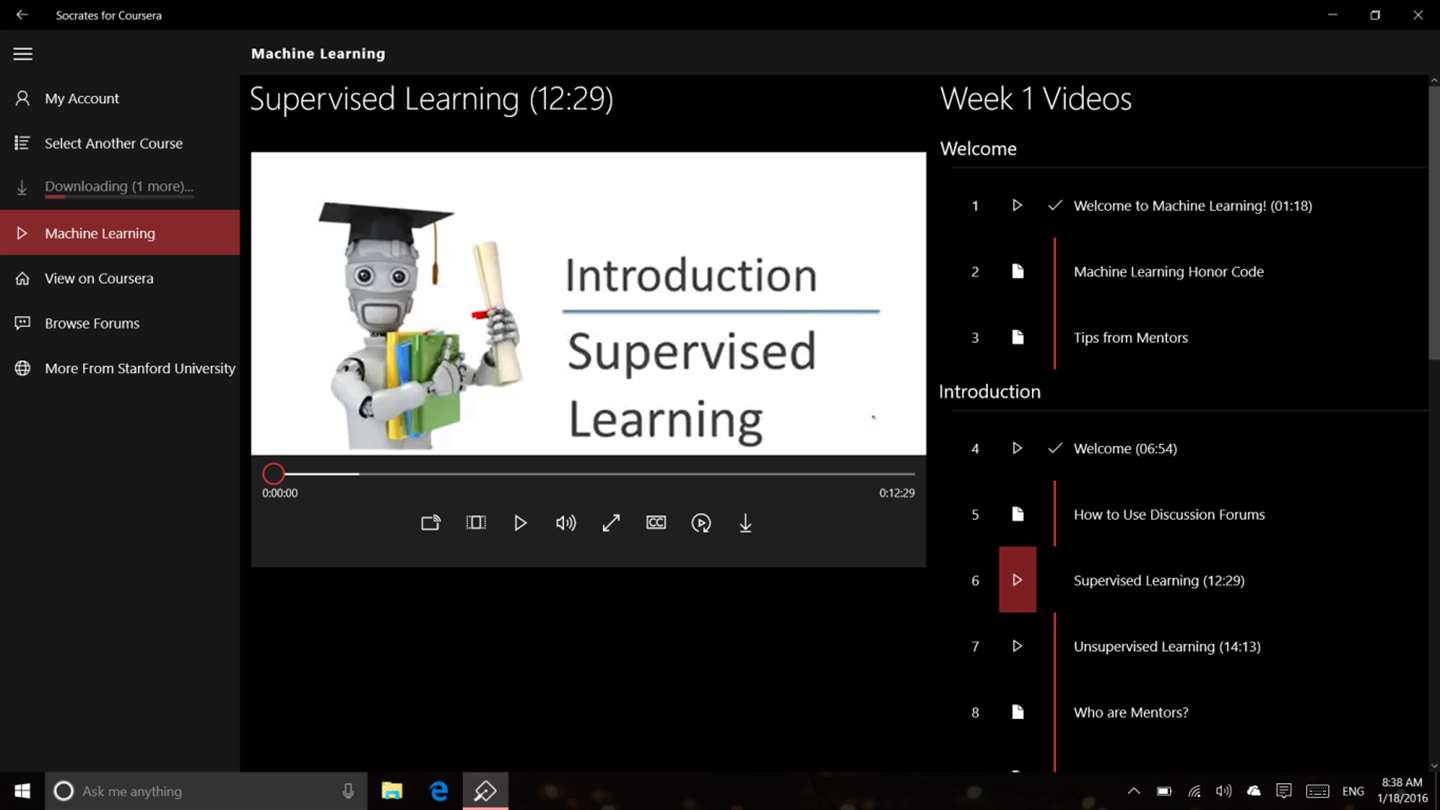1440x810 pixels.
Task: Select the 'How to Use Discussion Forums' title
Action: [x=1169, y=515]
